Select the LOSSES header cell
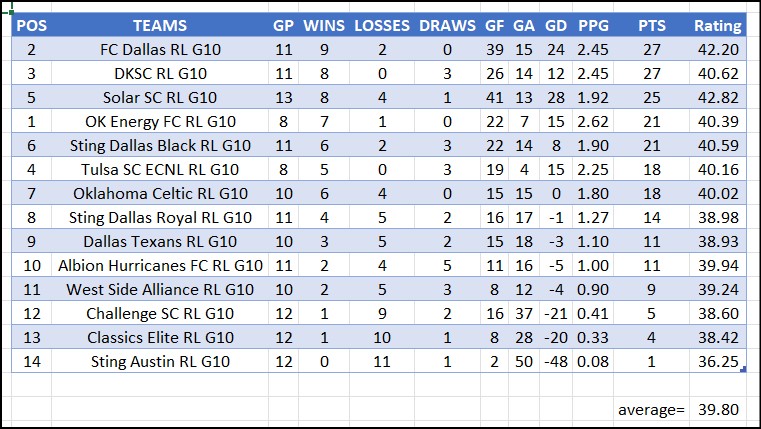Screen dimensions: 761x429 pos(381,25)
